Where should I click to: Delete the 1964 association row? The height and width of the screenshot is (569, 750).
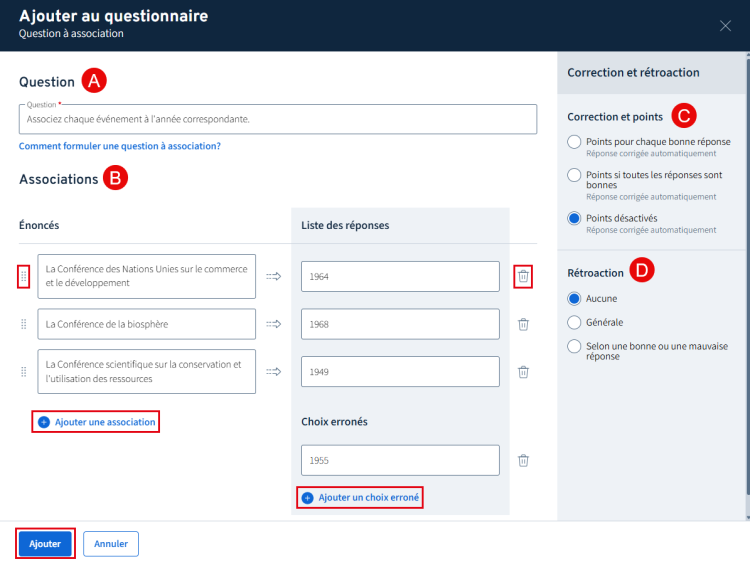pyautogui.click(x=523, y=276)
